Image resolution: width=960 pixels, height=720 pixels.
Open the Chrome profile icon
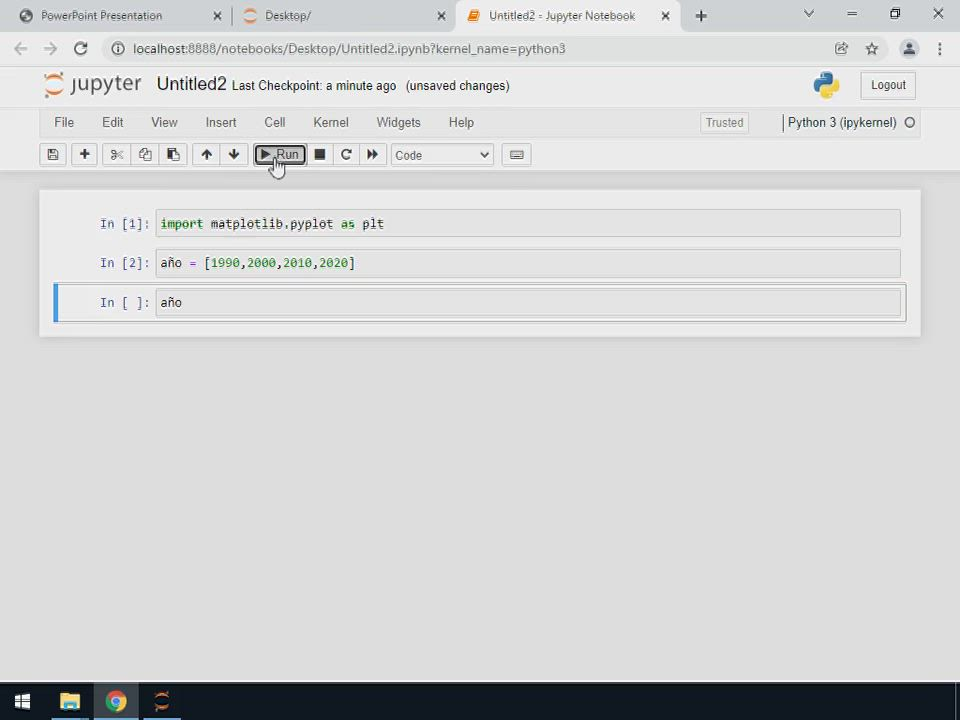(x=909, y=49)
